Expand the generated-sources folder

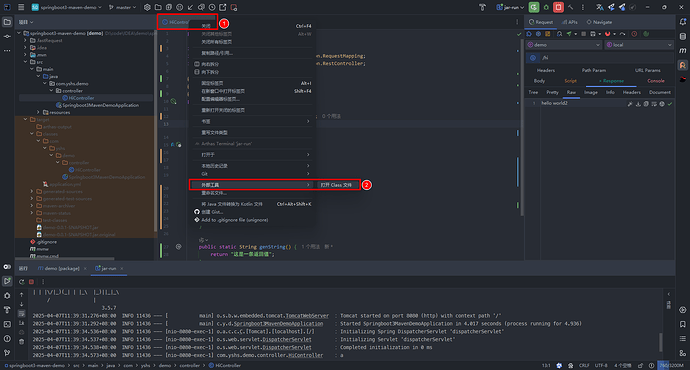[32, 191]
